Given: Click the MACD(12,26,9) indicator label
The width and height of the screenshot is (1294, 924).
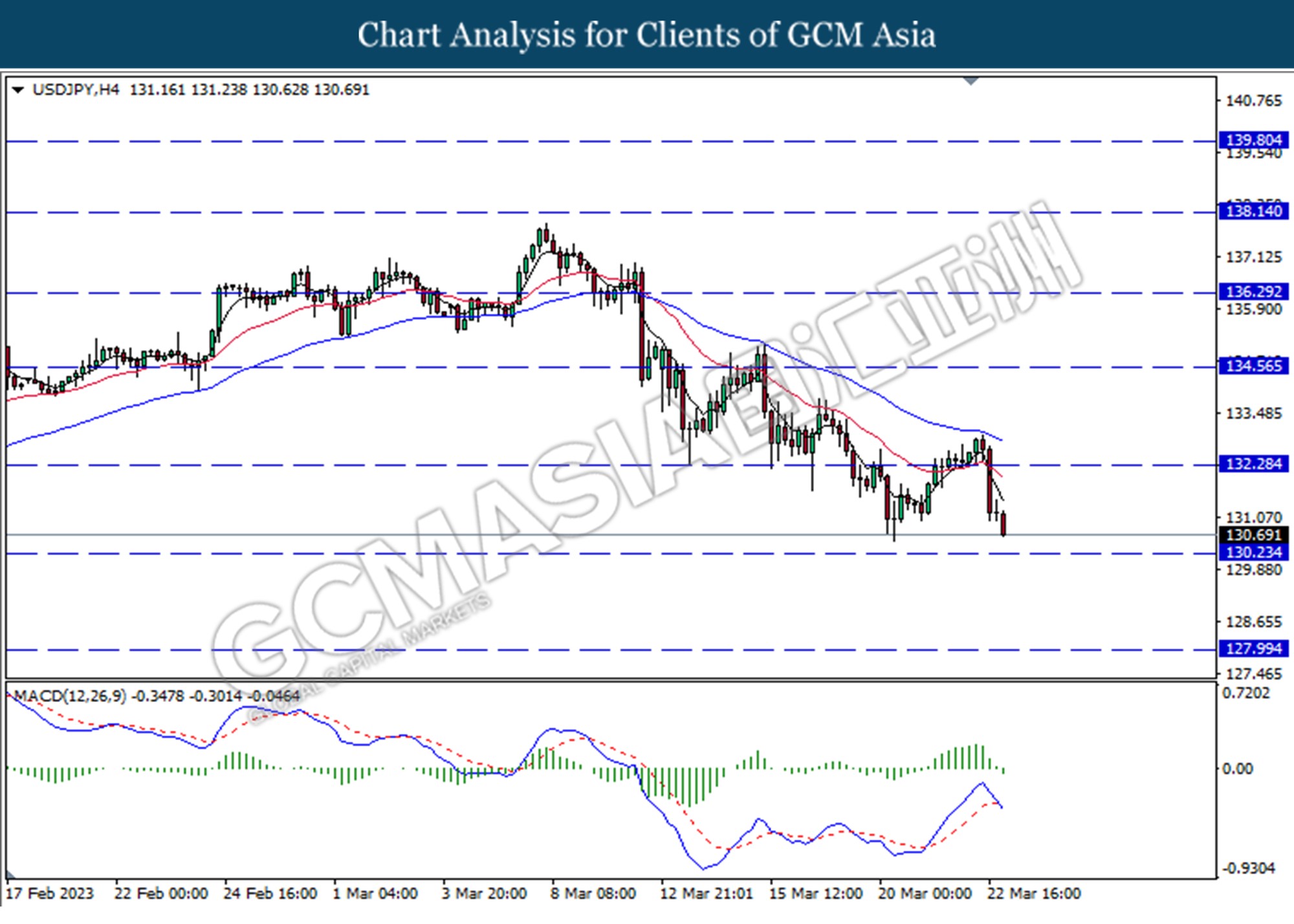Looking at the screenshot, I should (70, 696).
